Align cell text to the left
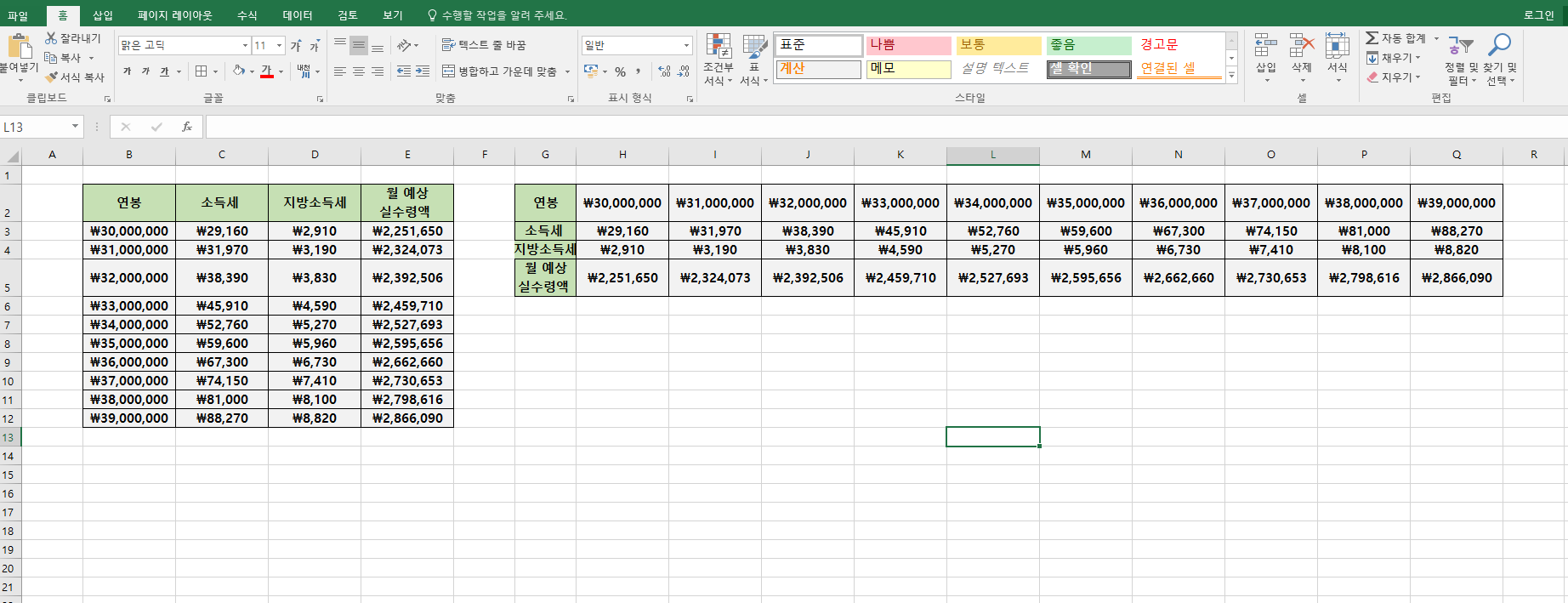Screen dimensions: 1568x603 pos(340,71)
